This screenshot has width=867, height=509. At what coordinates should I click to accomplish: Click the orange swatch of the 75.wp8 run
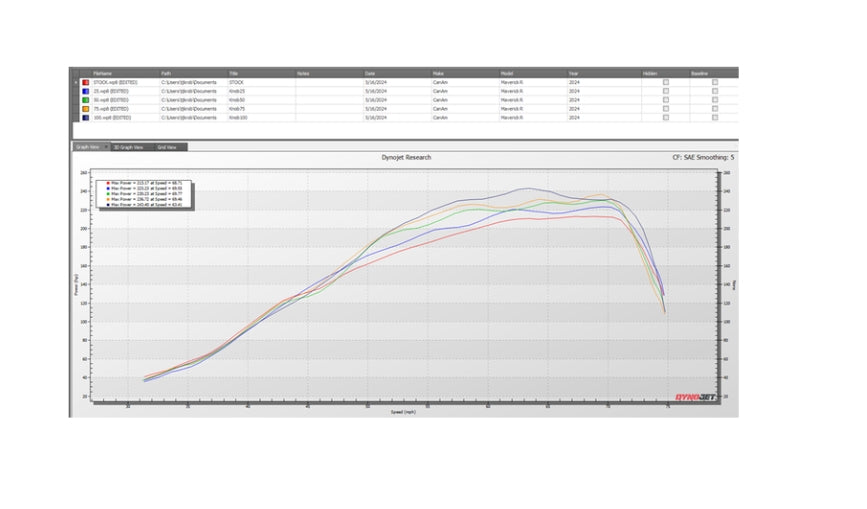tap(86, 109)
